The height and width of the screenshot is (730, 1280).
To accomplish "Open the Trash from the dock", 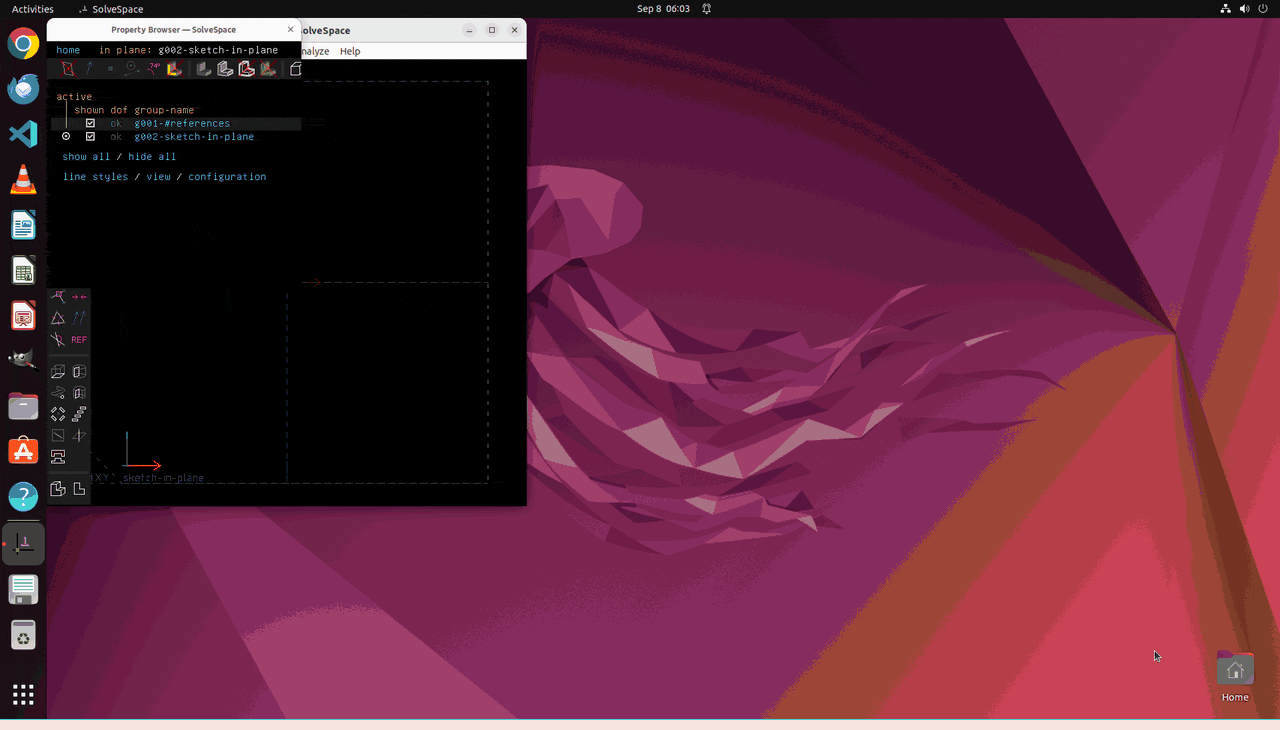I will 23,635.
